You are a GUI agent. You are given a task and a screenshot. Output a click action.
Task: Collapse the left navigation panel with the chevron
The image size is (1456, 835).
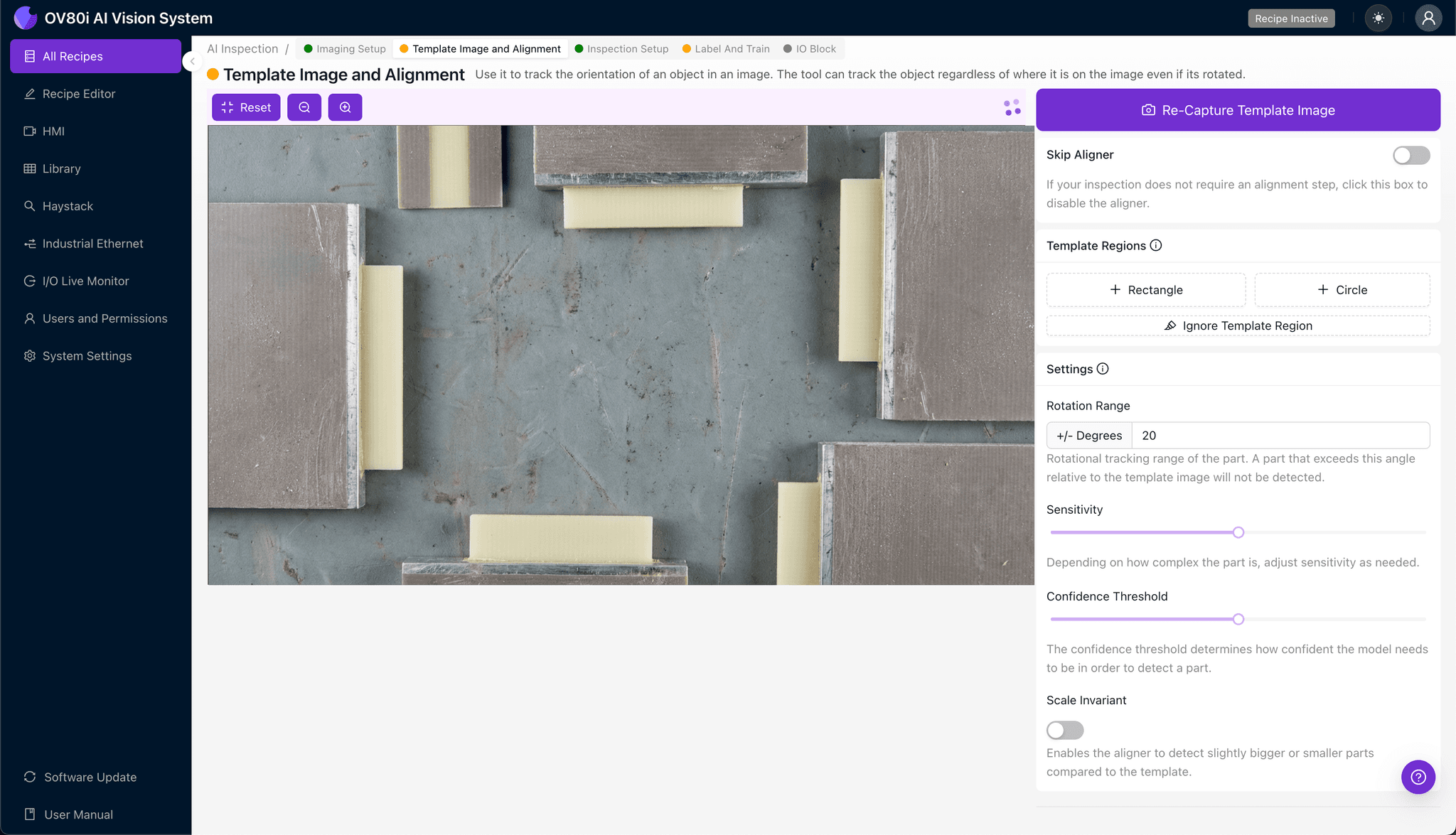(x=191, y=61)
